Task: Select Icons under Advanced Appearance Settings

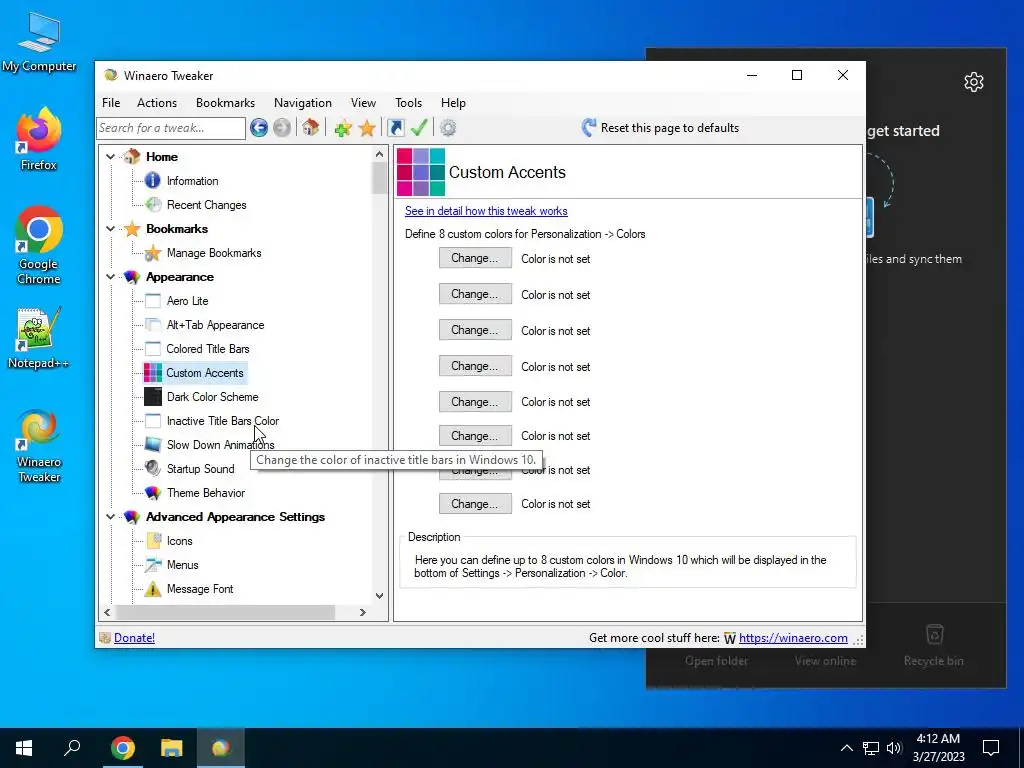Action: 180,541
